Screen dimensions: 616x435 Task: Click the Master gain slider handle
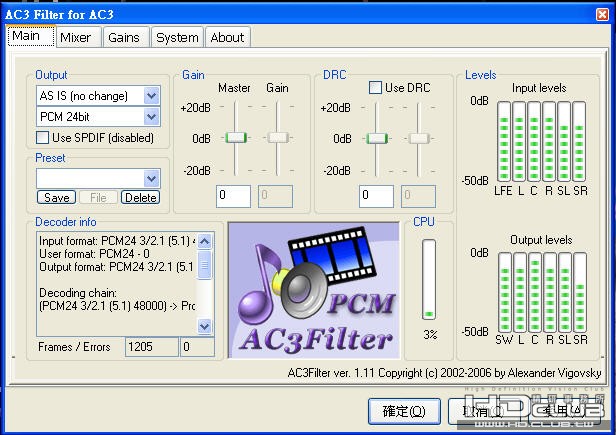(x=236, y=138)
